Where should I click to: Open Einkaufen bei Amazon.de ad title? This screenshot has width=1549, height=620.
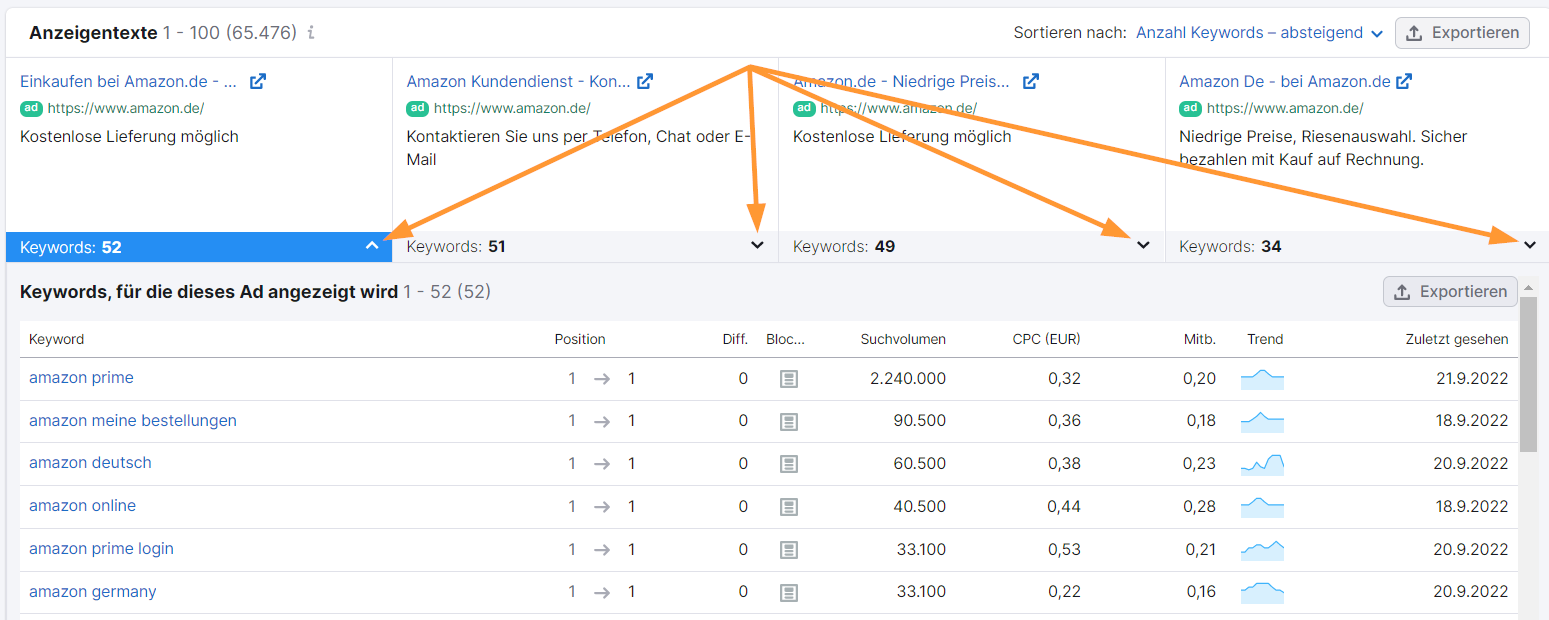point(128,81)
